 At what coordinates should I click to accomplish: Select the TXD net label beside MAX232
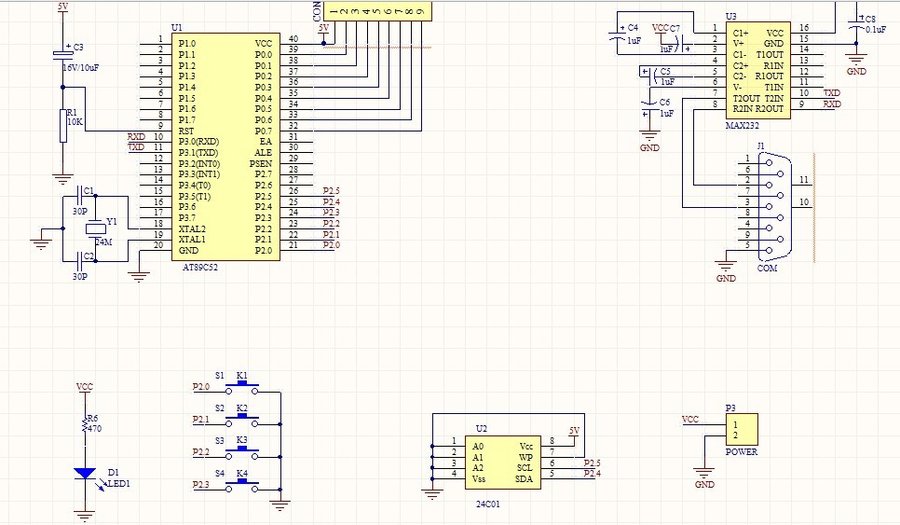coord(831,93)
